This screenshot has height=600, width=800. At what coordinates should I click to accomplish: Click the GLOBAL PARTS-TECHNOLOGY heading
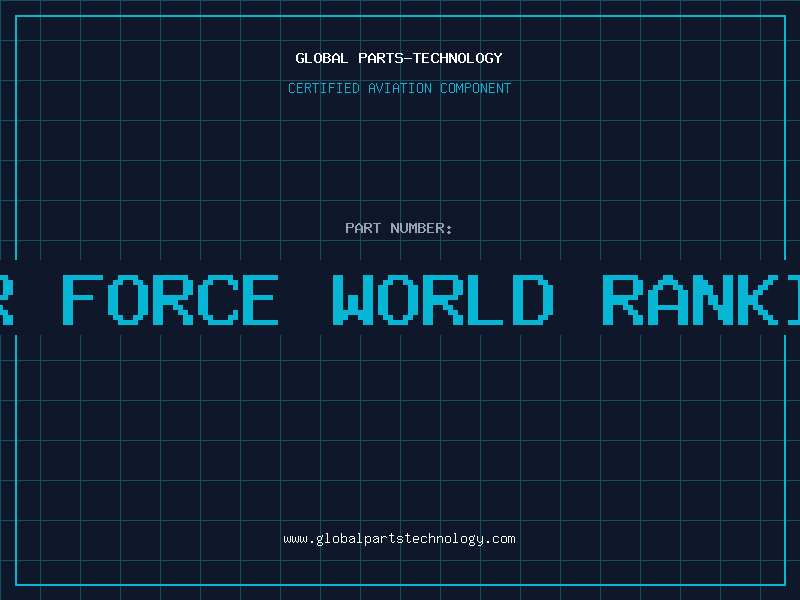pyautogui.click(x=399, y=58)
